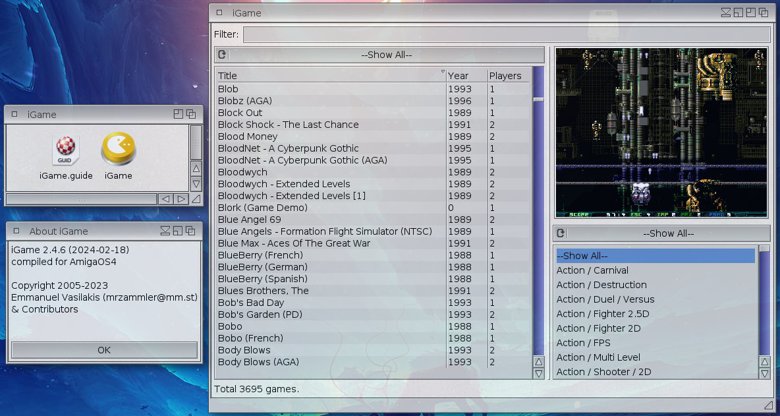Click the cycle icon above the genre list

(x=561, y=233)
